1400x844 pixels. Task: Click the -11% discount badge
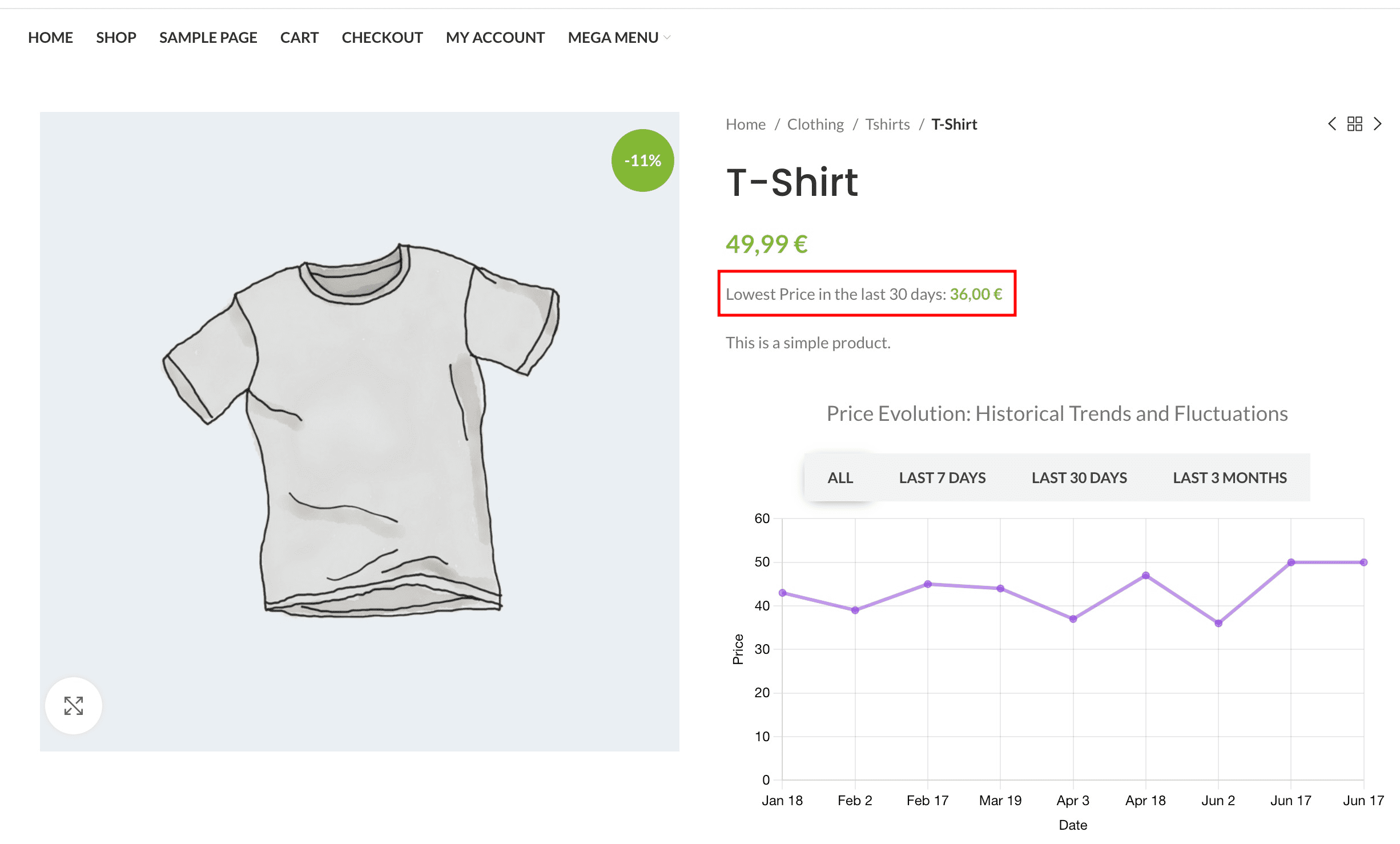(x=642, y=160)
